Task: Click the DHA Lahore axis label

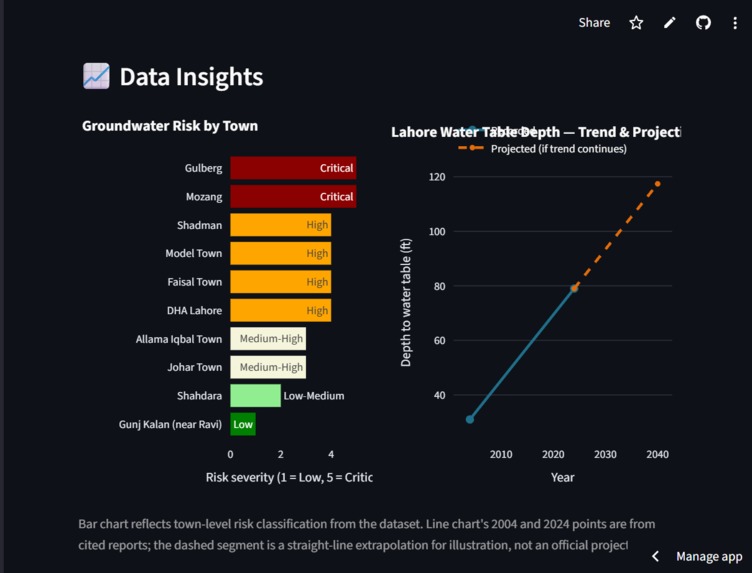Action: pyautogui.click(x=194, y=311)
